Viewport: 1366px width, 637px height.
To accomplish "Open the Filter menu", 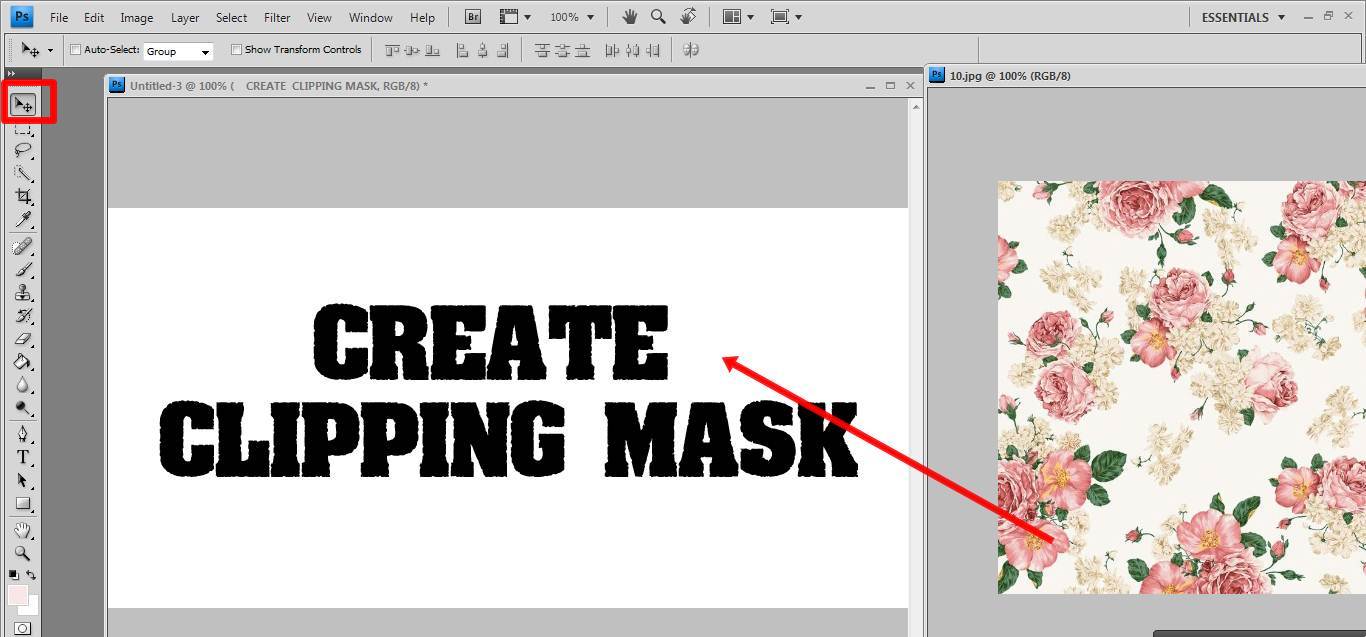I will coord(277,17).
